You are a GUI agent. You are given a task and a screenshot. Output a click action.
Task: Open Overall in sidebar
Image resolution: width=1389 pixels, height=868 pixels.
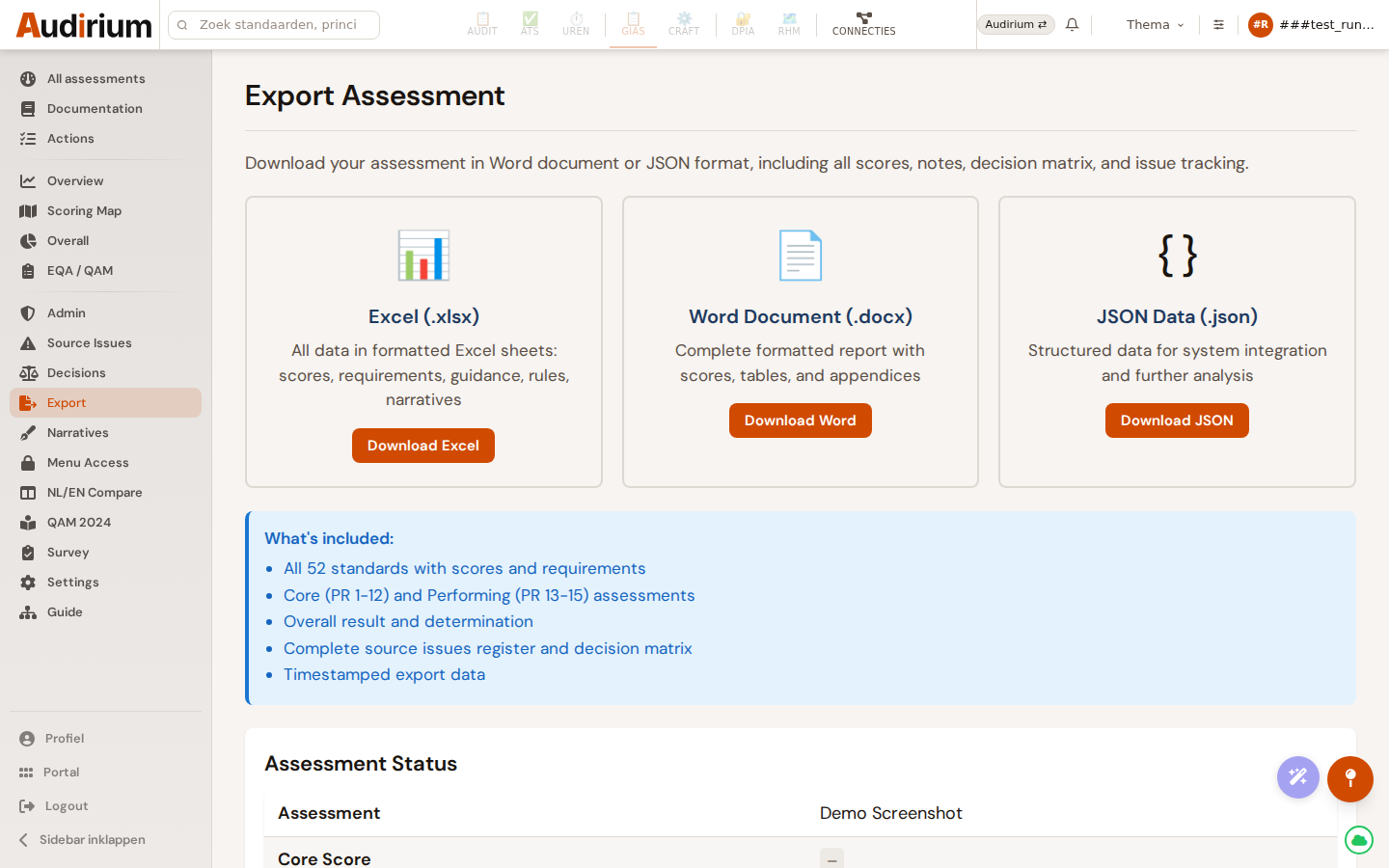[105, 241]
